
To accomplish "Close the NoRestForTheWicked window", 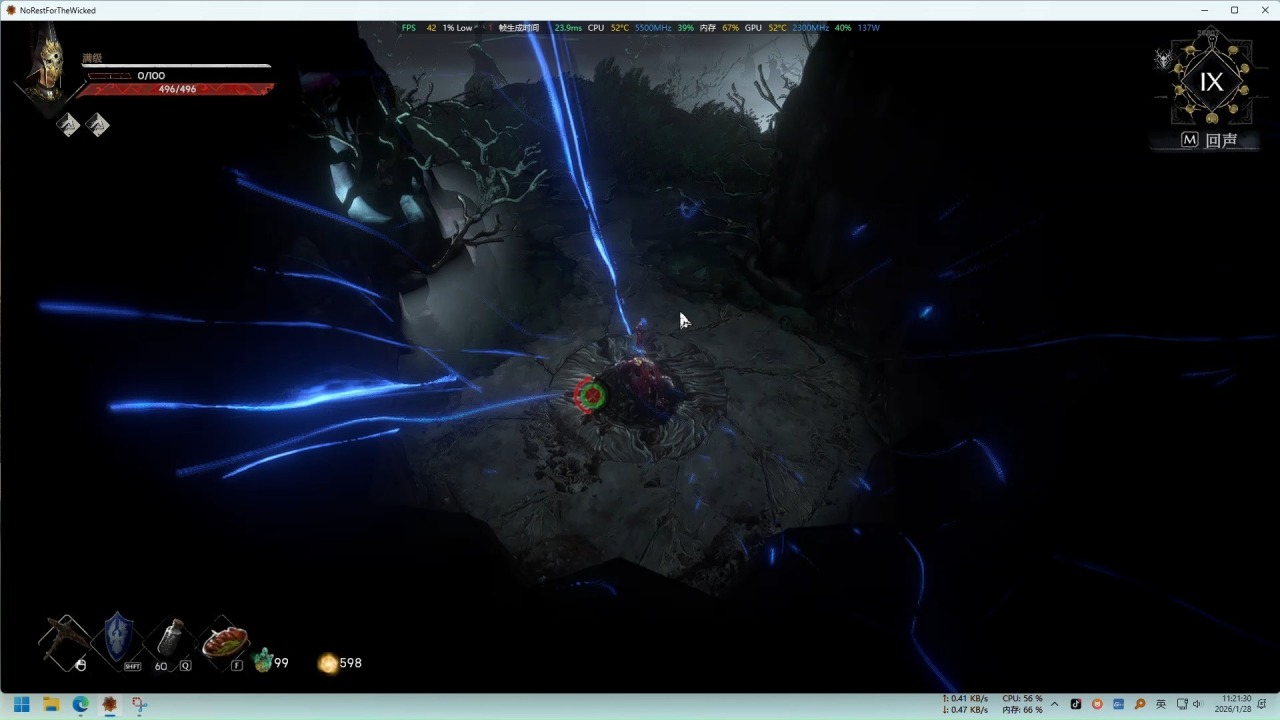I will pyautogui.click(x=1264, y=10).
